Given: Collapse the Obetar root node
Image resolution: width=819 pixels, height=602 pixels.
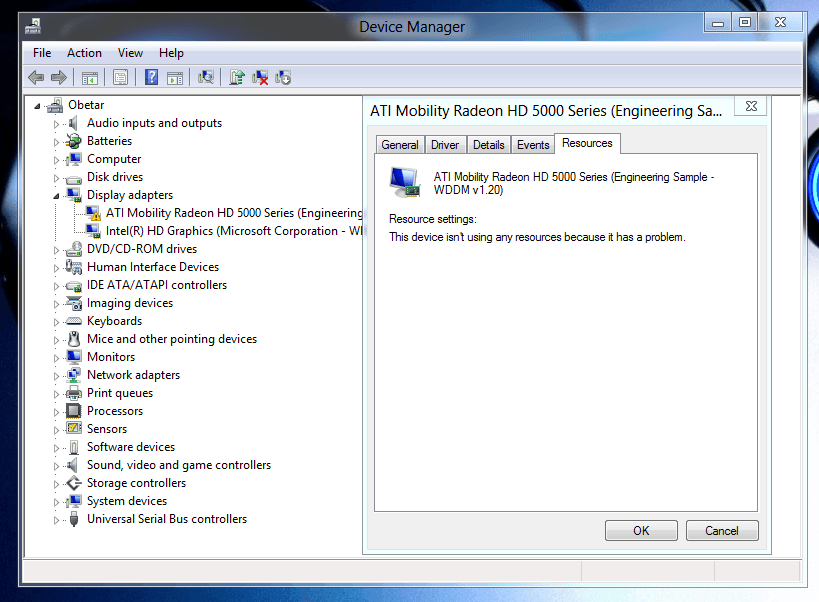Looking at the screenshot, I should tap(37, 107).
